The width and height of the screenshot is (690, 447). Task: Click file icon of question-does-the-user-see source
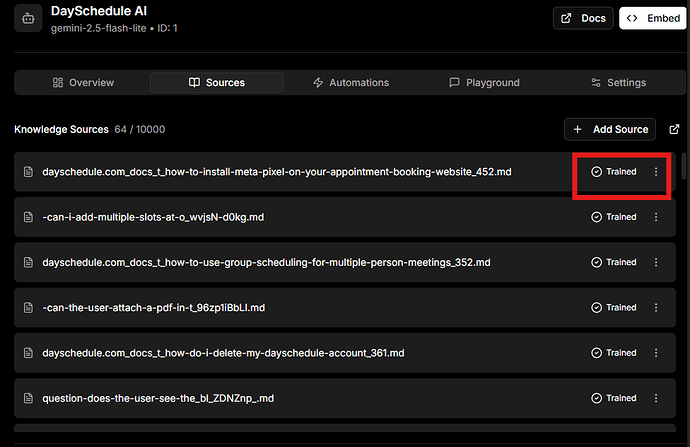point(28,398)
